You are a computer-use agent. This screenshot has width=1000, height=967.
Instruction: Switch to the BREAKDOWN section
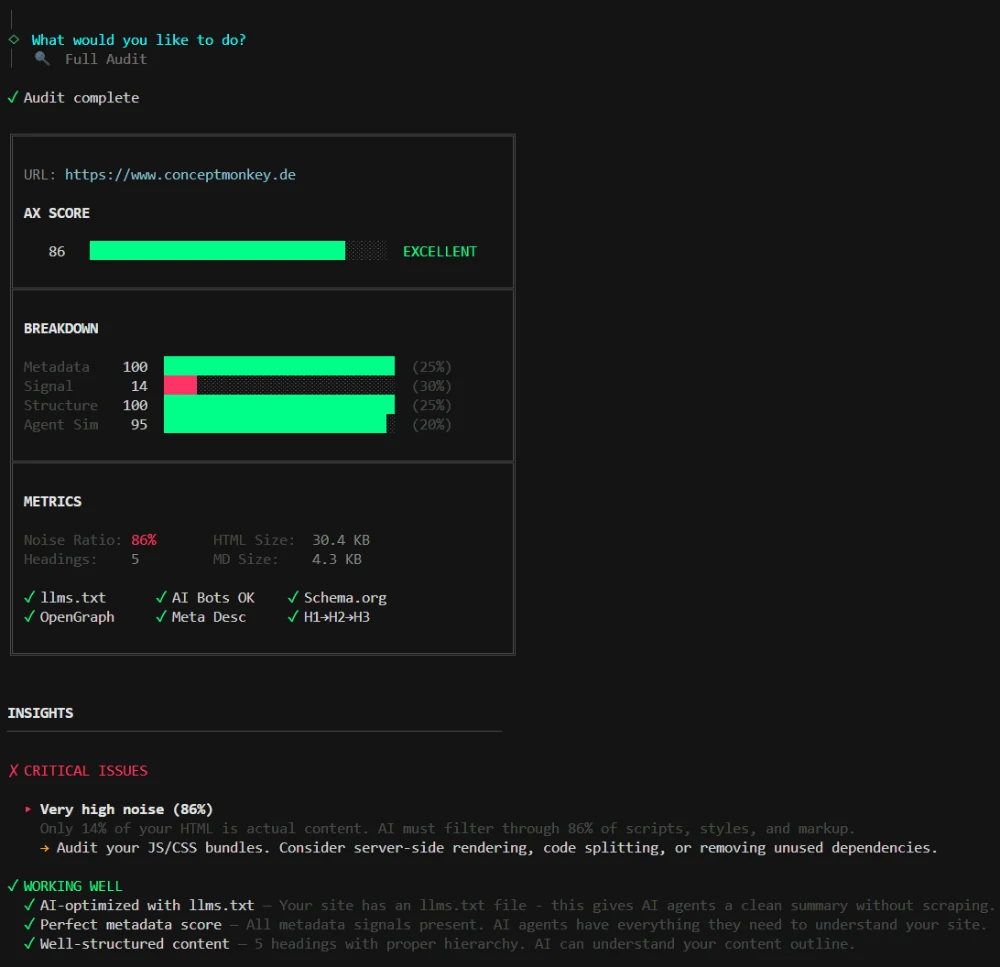[60, 328]
